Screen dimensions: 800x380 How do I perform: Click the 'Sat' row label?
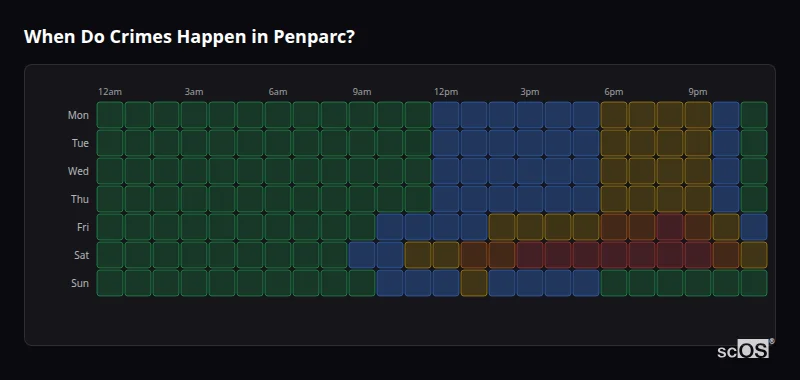81,256
